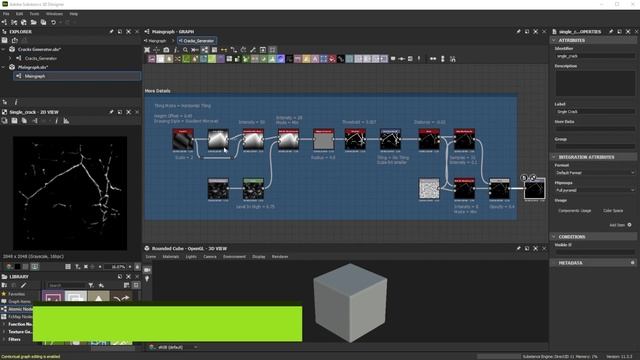Open Environment menu in 3D View
The image size is (640, 360).
pos(234,257)
